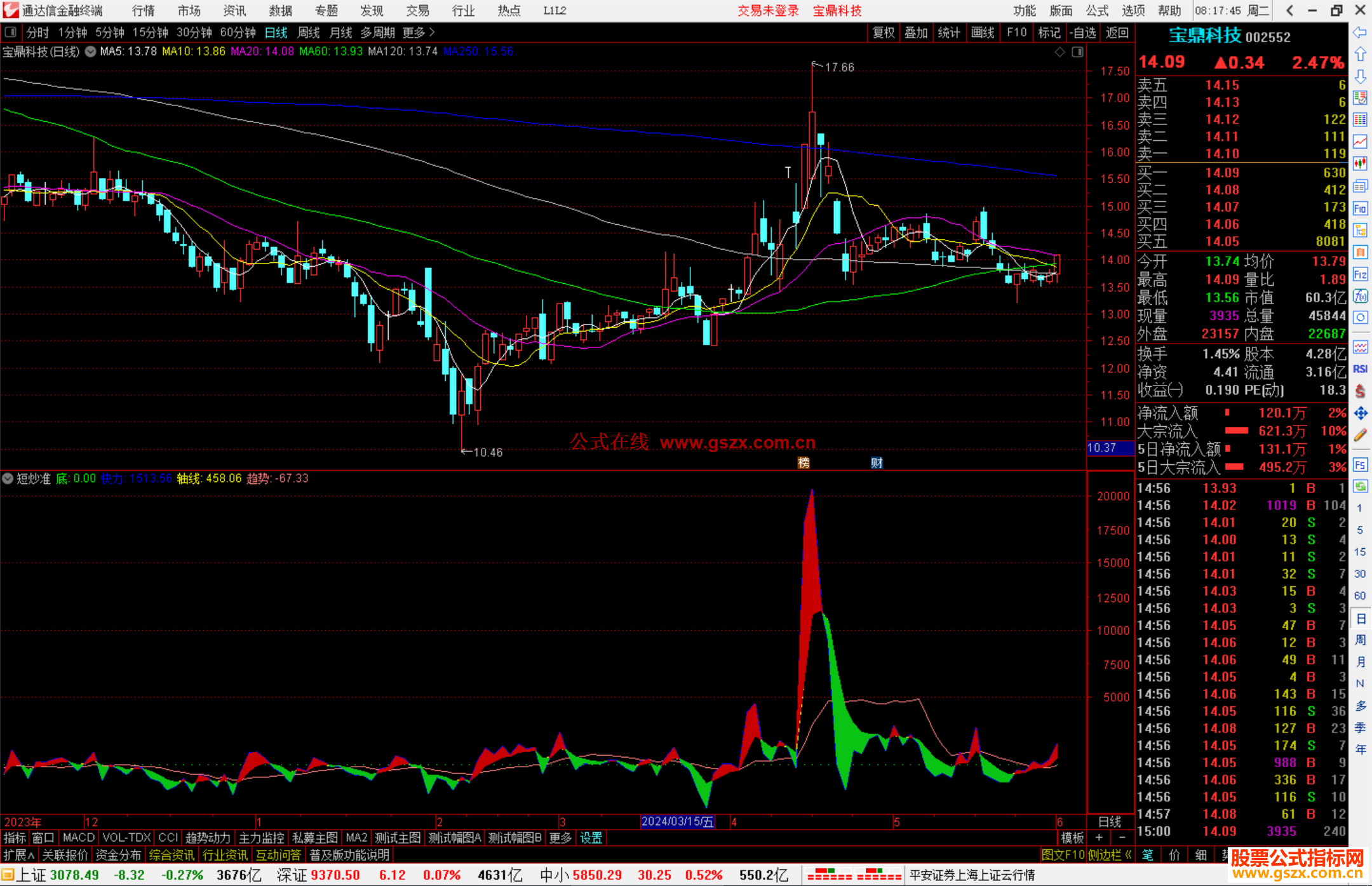Click the line trend chart sidebar icon
This screenshot has height=886, width=1372.
pyautogui.click(x=1360, y=141)
